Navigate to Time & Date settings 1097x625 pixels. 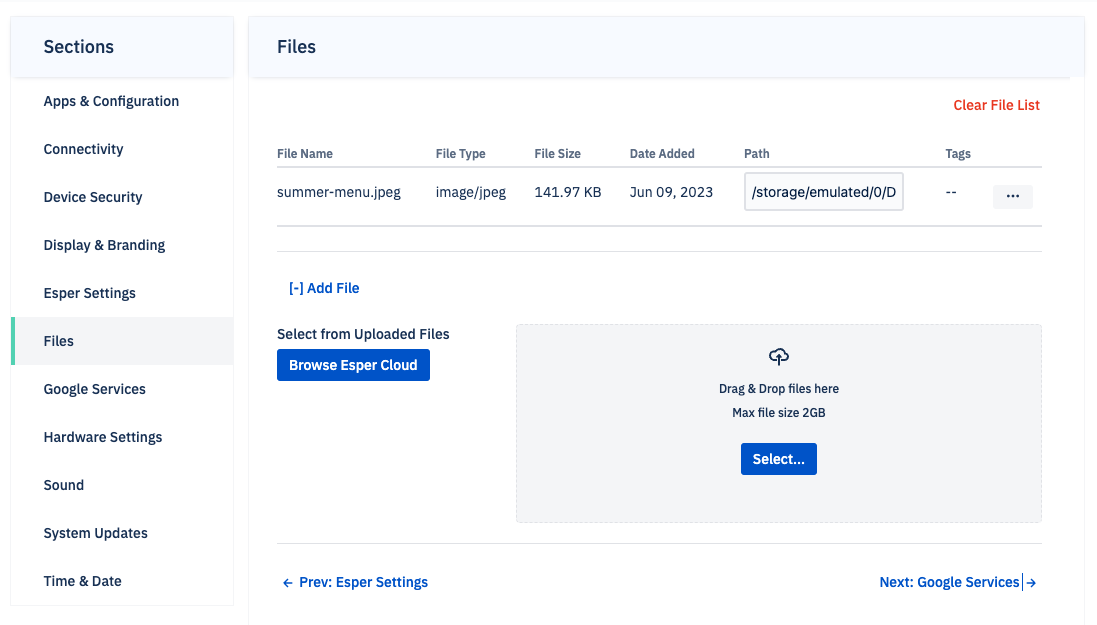81,580
